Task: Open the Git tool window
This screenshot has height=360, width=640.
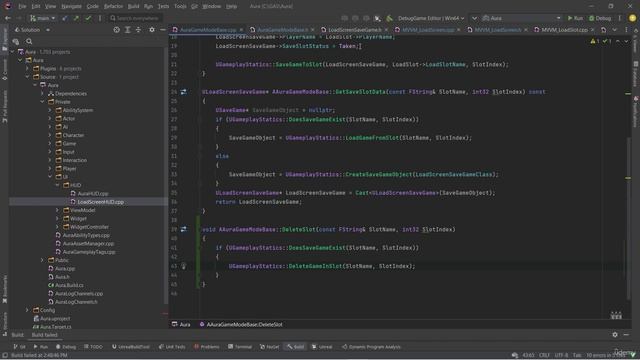Action: pos(19,347)
